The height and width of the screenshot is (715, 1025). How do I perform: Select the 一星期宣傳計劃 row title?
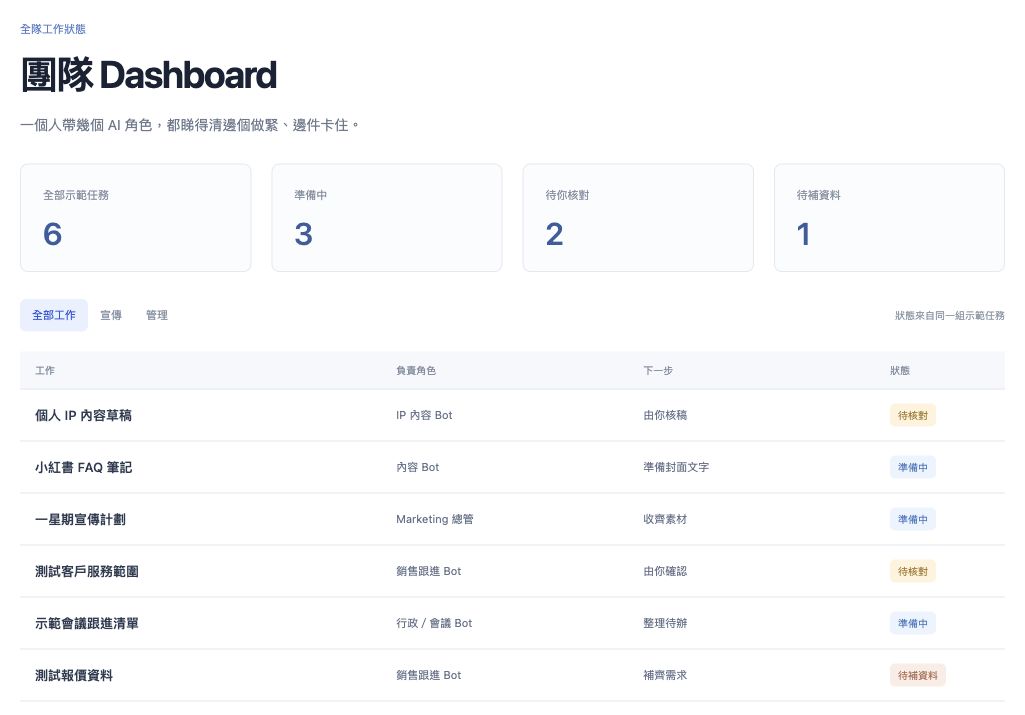tap(80, 519)
